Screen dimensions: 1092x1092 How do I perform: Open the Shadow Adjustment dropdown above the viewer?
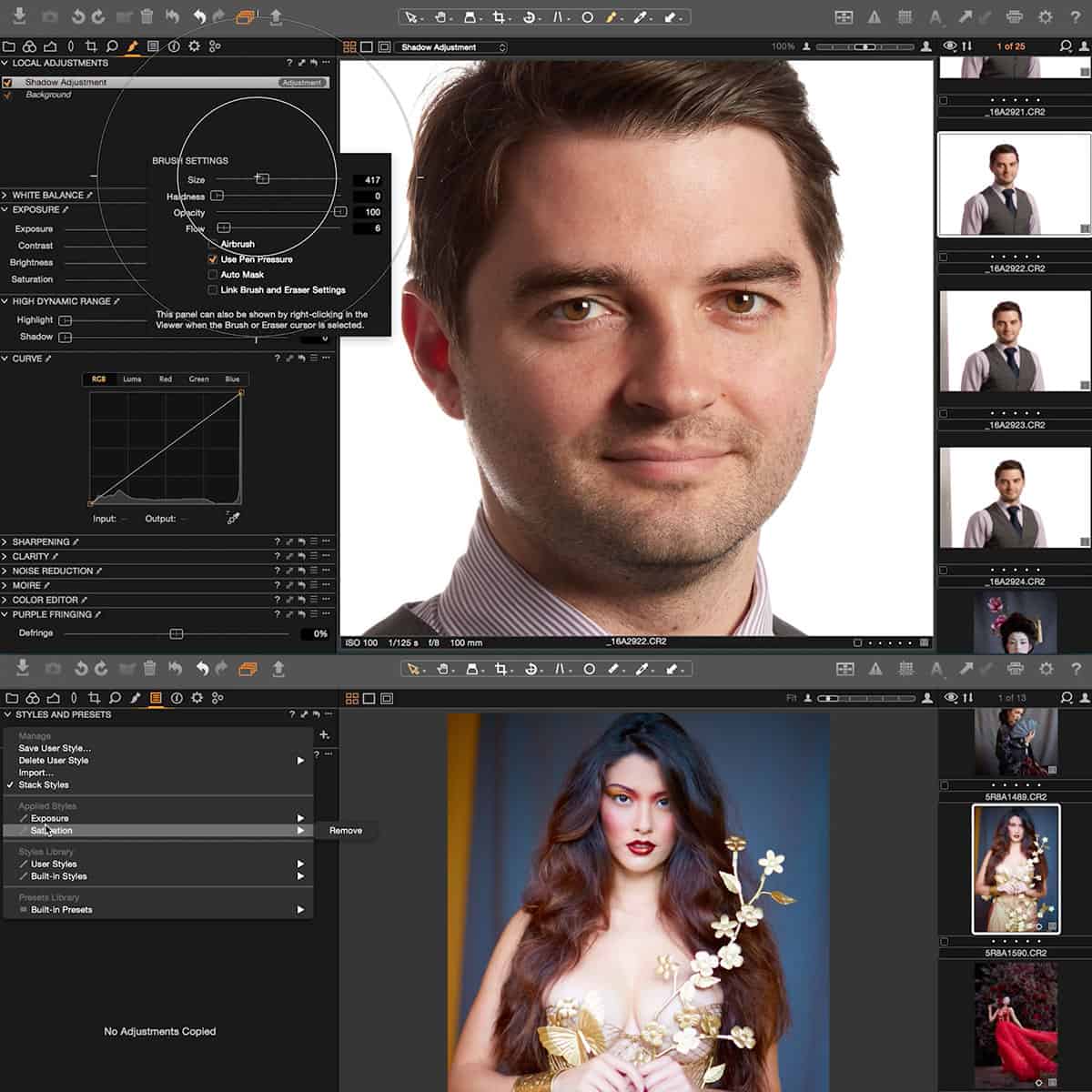[x=452, y=46]
